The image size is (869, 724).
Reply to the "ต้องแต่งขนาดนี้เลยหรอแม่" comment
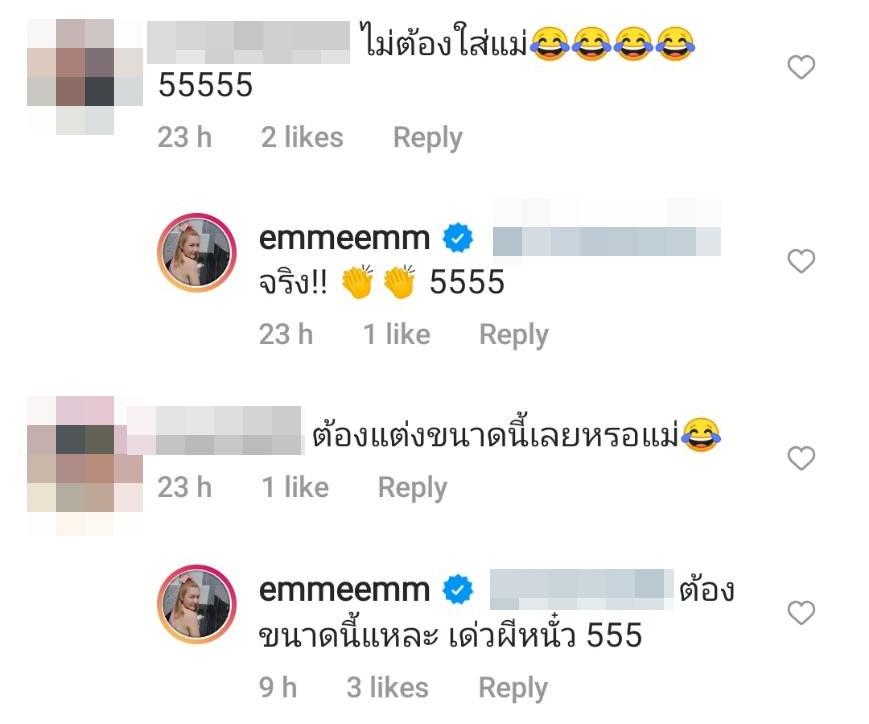[x=412, y=488]
